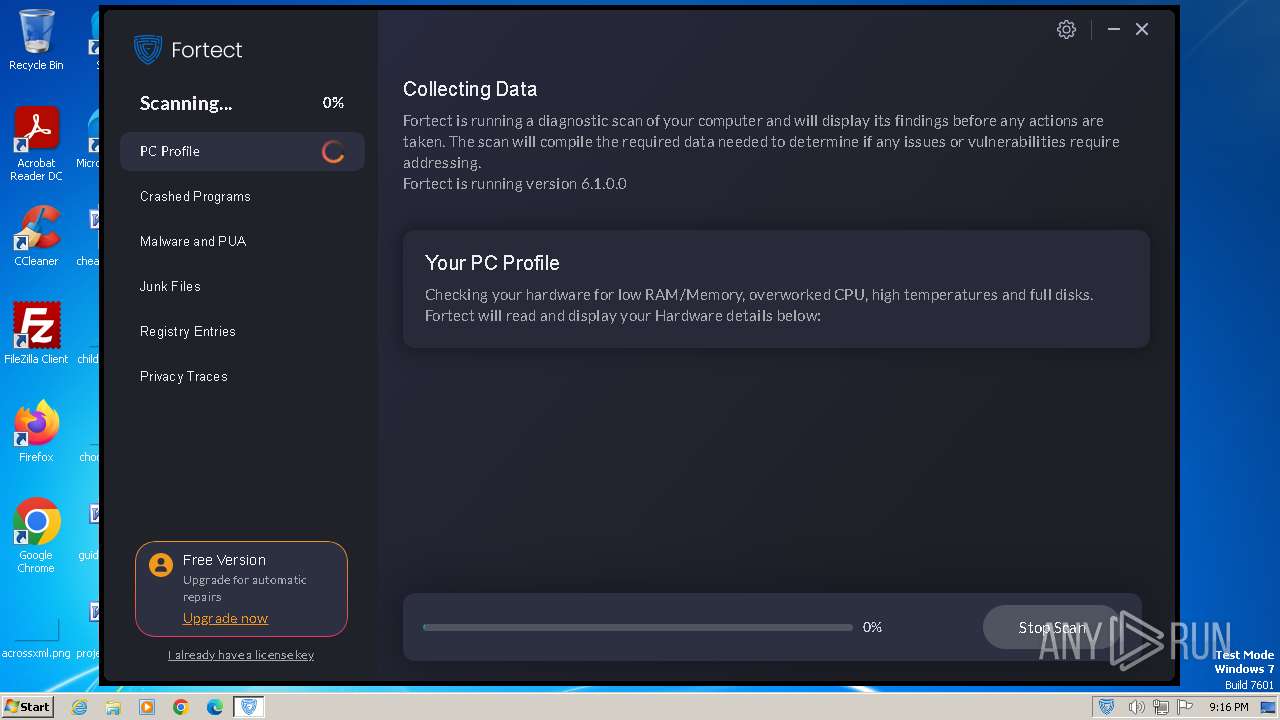This screenshot has height=720, width=1280.
Task: Minimize the Fortect window
Action: (1114, 30)
